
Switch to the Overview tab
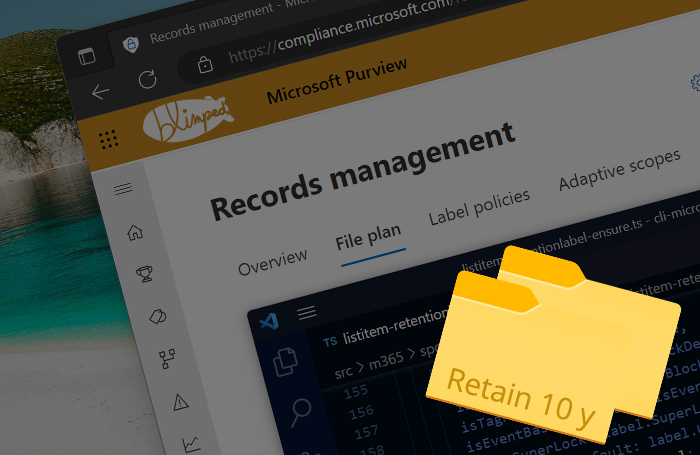(x=272, y=263)
